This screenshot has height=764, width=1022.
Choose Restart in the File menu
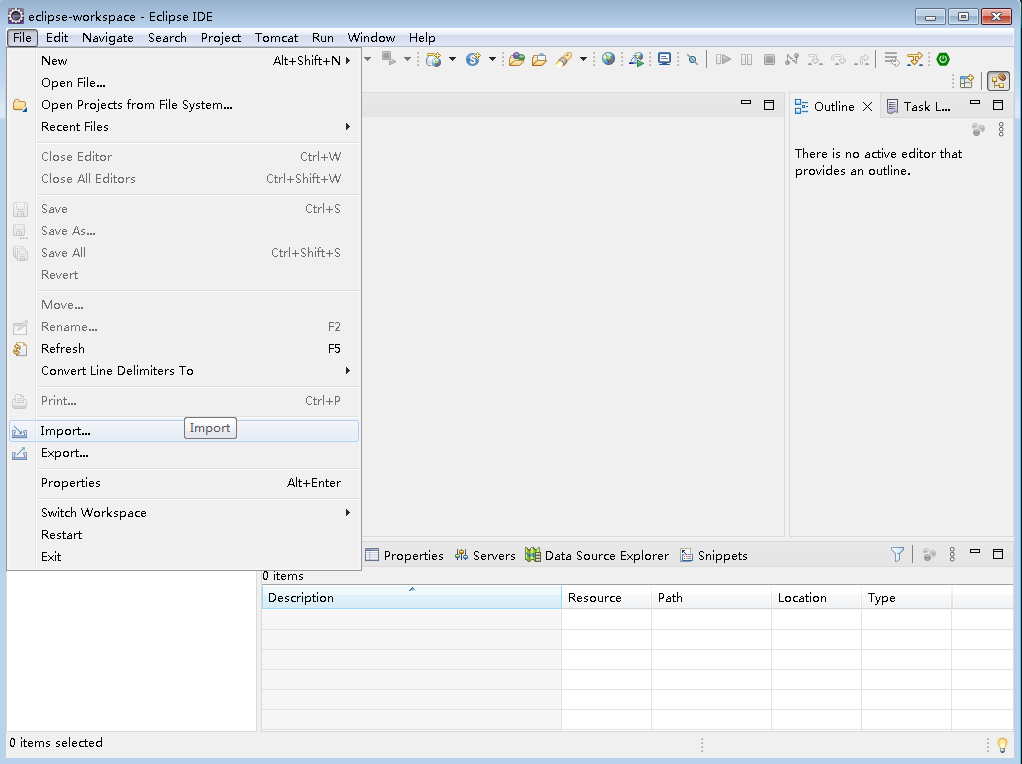tap(184, 535)
